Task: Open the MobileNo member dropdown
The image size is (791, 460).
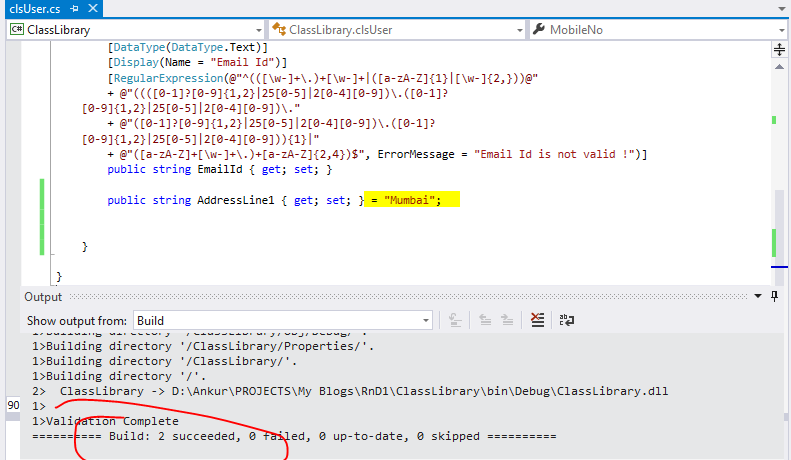Action: pyautogui.click(x=782, y=30)
